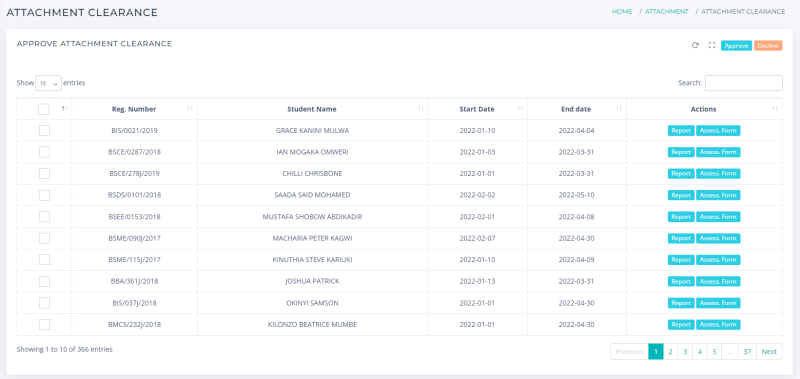800x379 pixels.
Task: Click end date 2022-05-10
Action: (x=577, y=195)
